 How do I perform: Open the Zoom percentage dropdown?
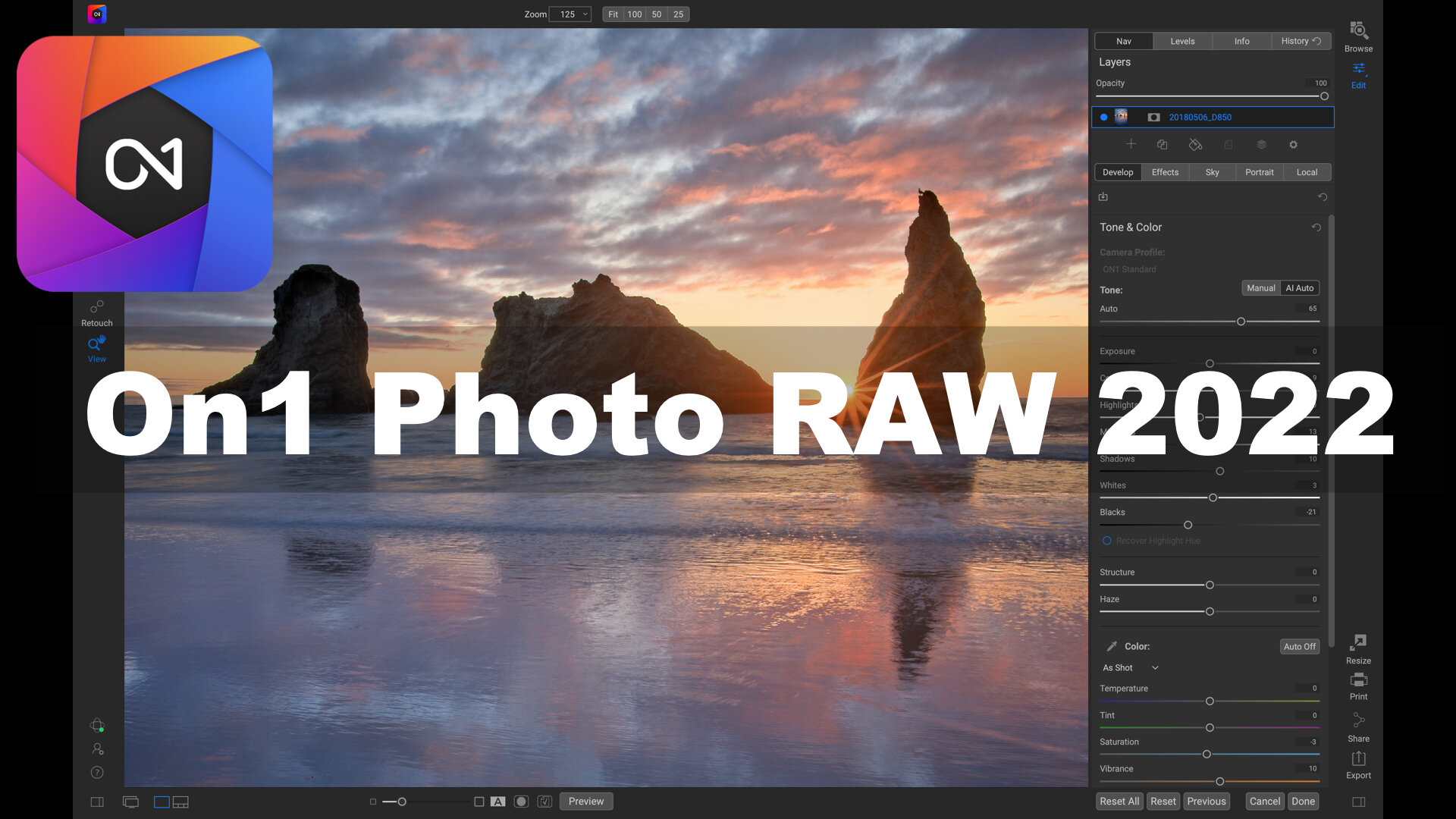pos(570,14)
